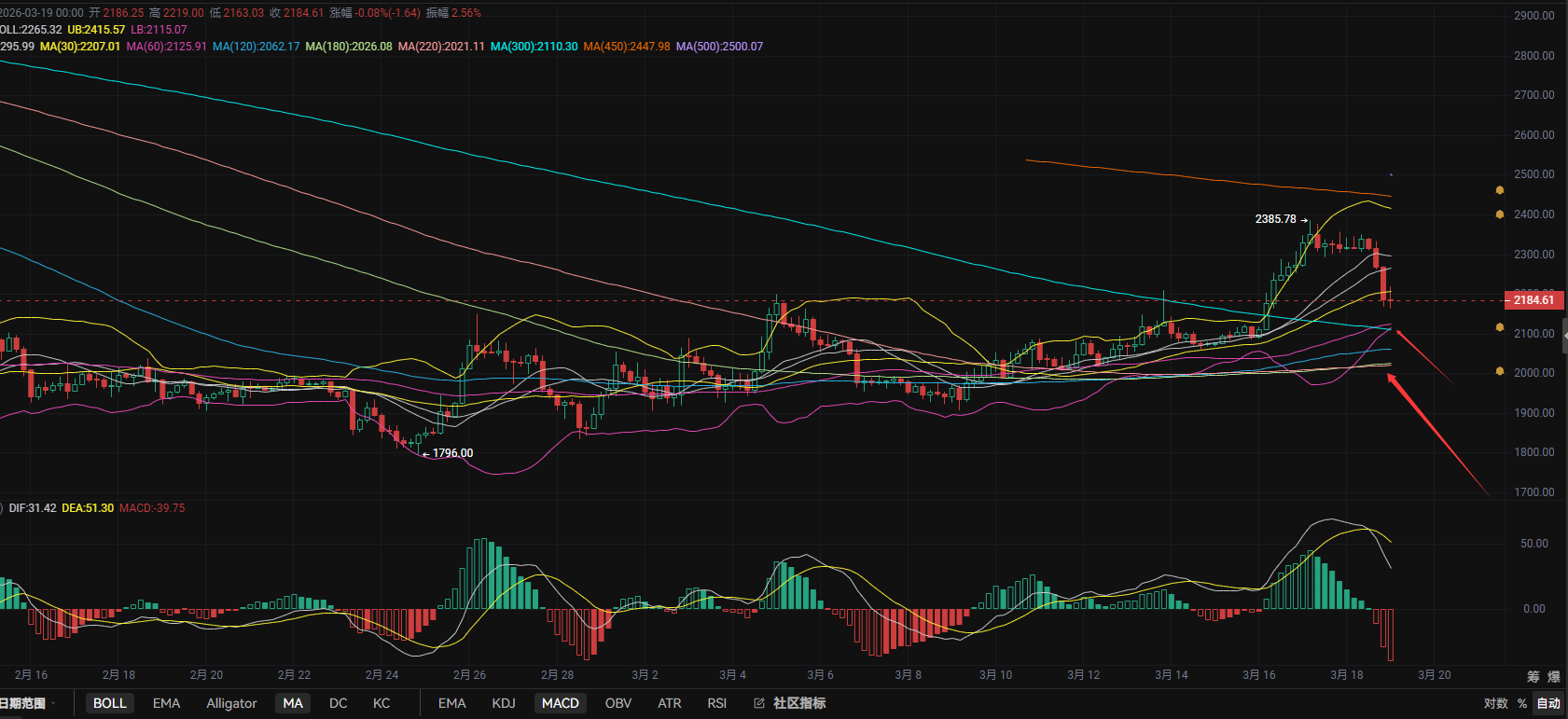Open community indicators (社区指标) edit icon
1568x719 pixels.
click(x=759, y=703)
